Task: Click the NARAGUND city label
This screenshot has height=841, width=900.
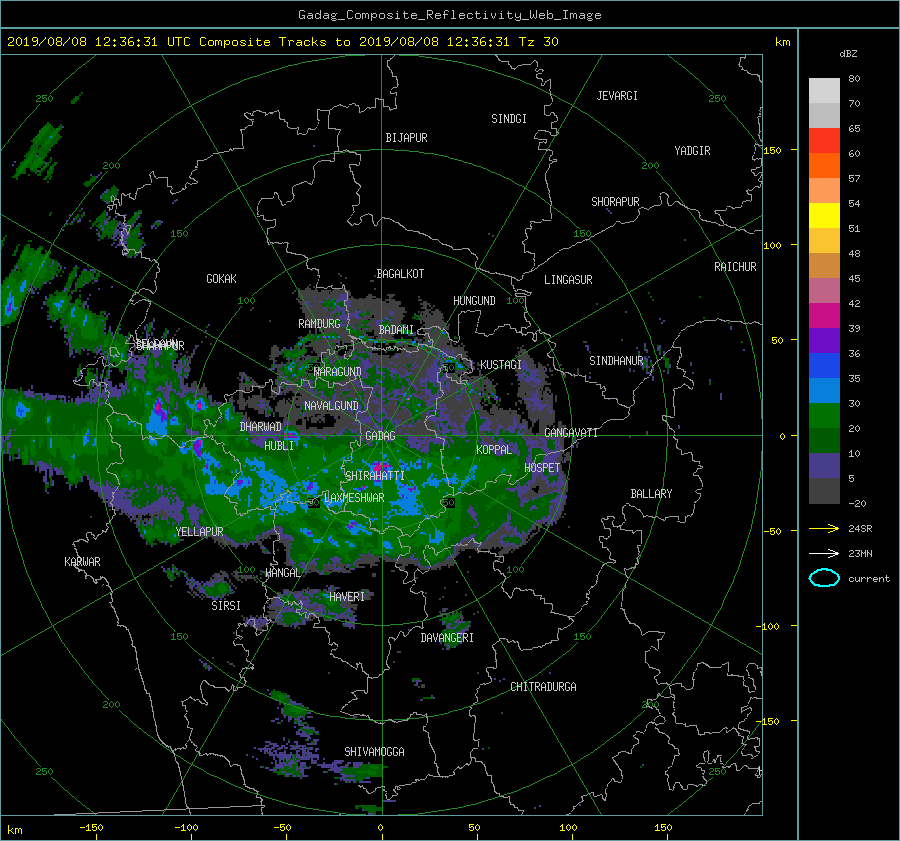Action: (338, 372)
